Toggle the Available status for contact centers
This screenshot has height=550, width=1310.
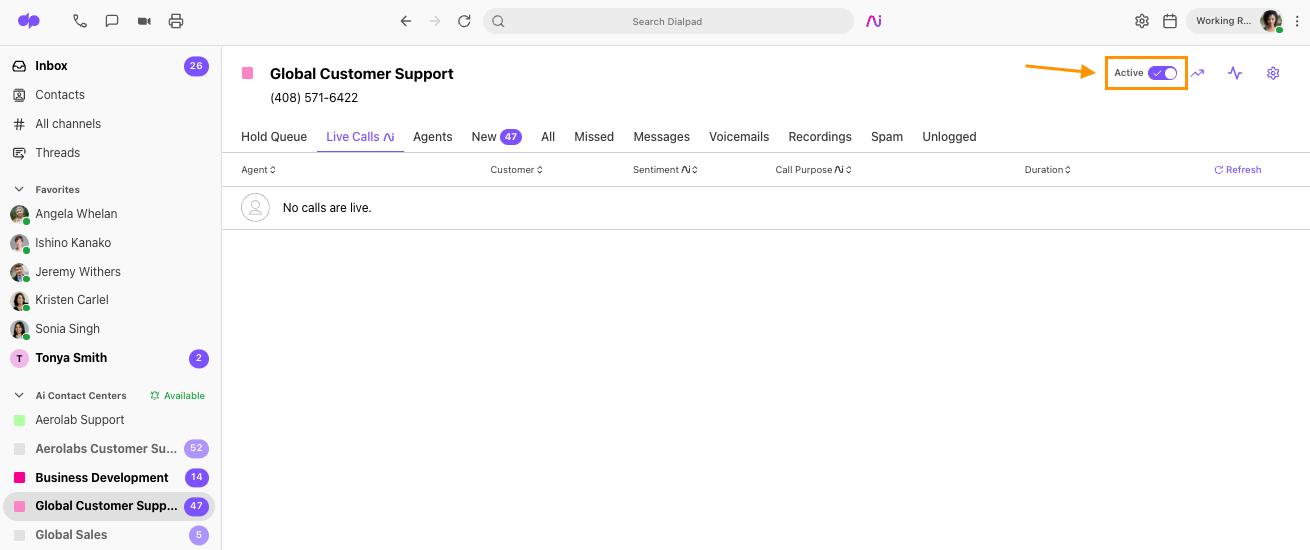click(177, 396)
